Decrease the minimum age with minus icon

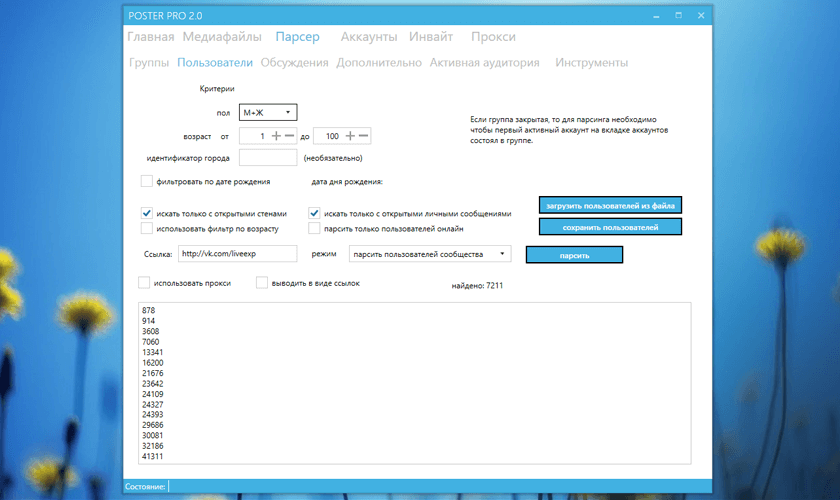pyautogui.click(x=289, y=136)
